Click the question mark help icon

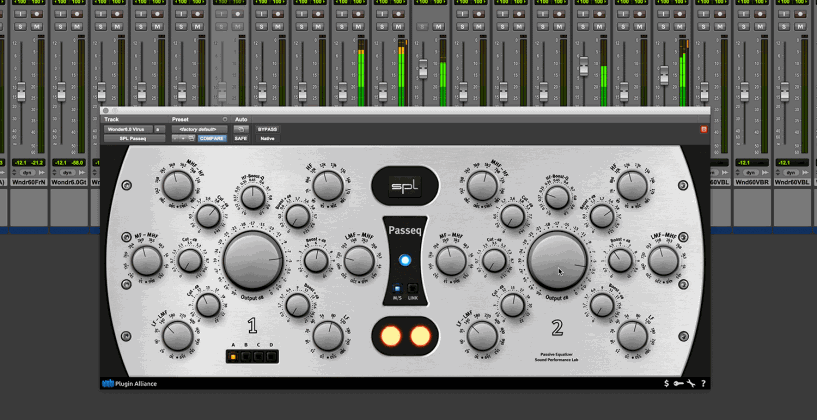703,384
